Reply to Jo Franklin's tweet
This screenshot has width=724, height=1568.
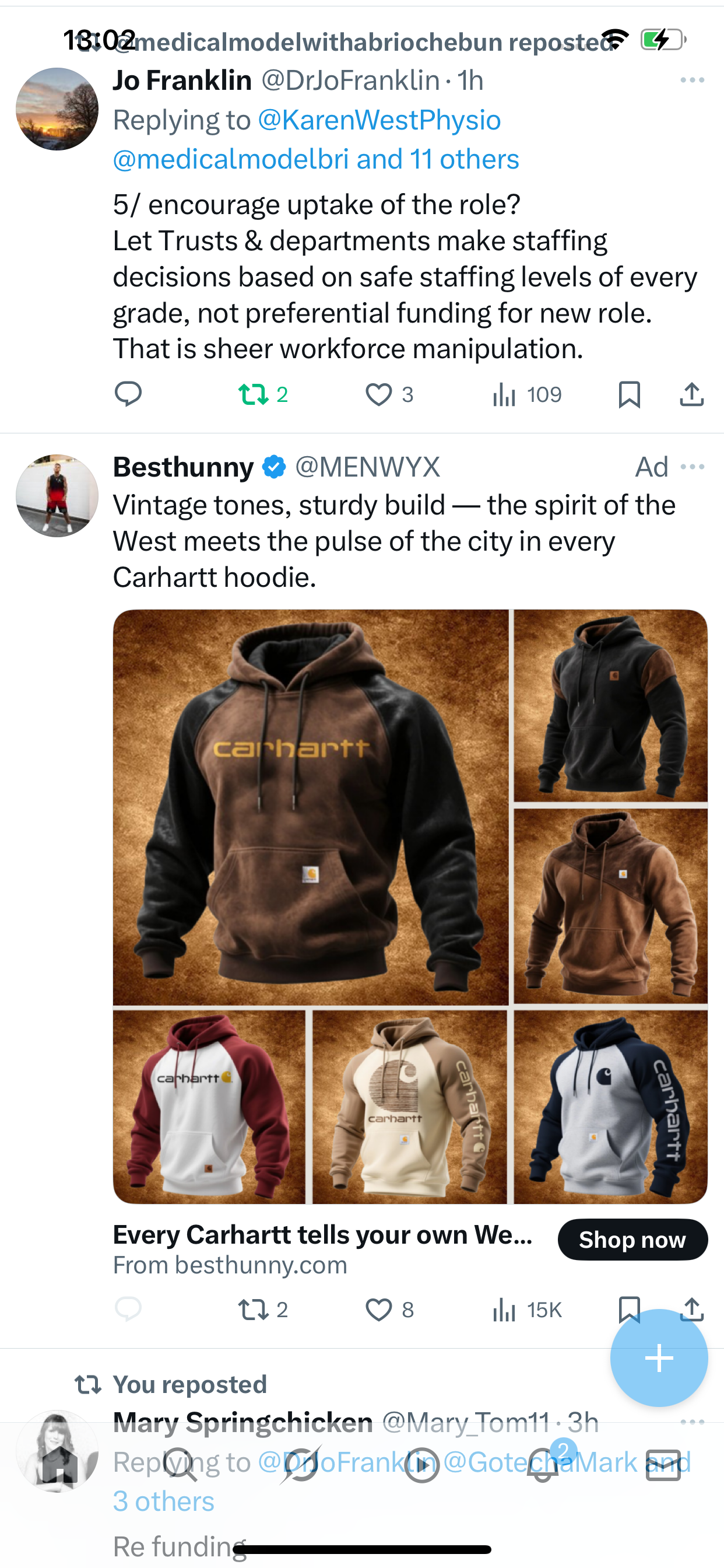[128, 394]
